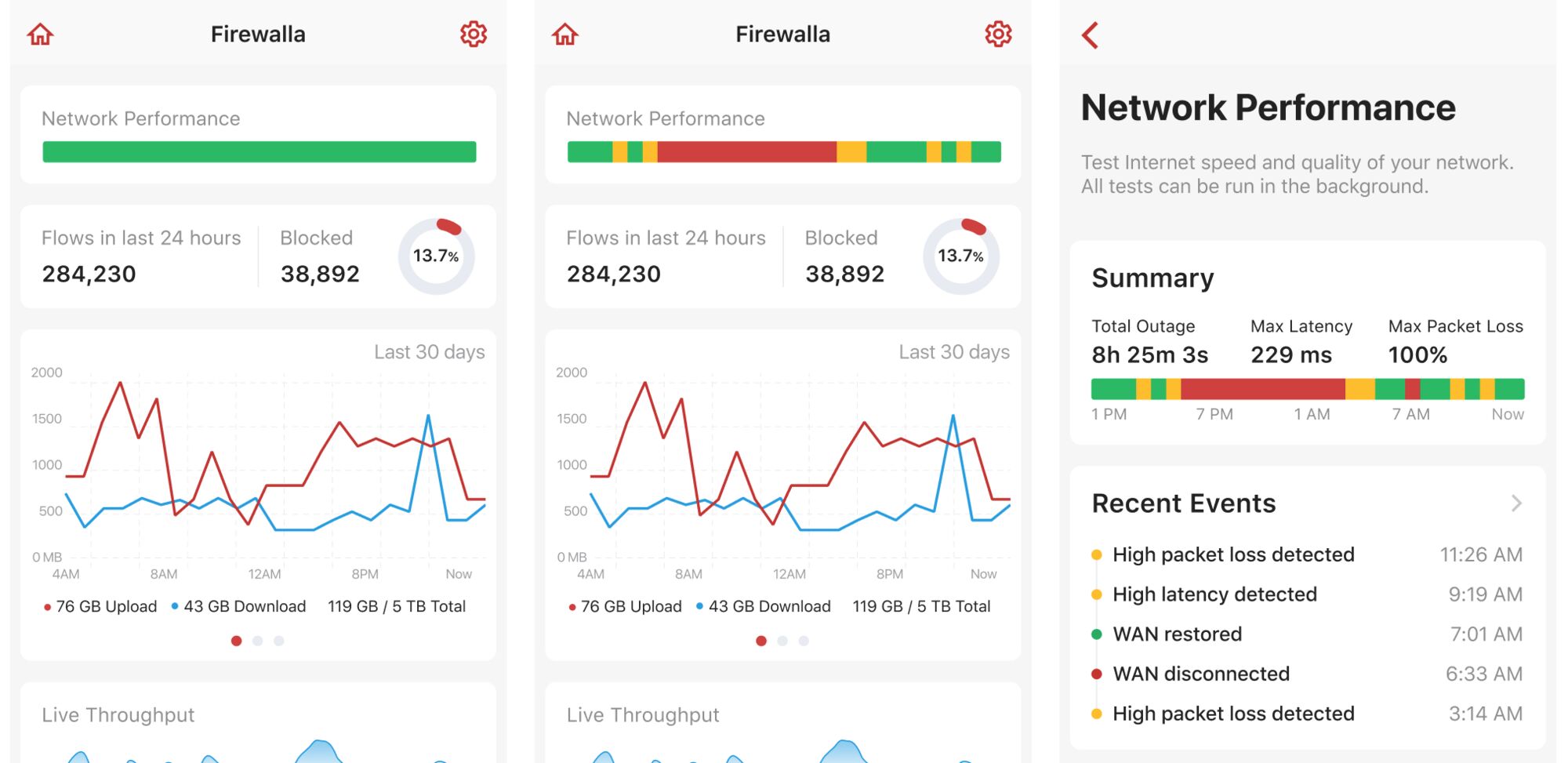The width and height of the screenshot is (1568, 763).
Task: Tap the '7 PM' label under outage bar
Action: [x=1214, y=414]
